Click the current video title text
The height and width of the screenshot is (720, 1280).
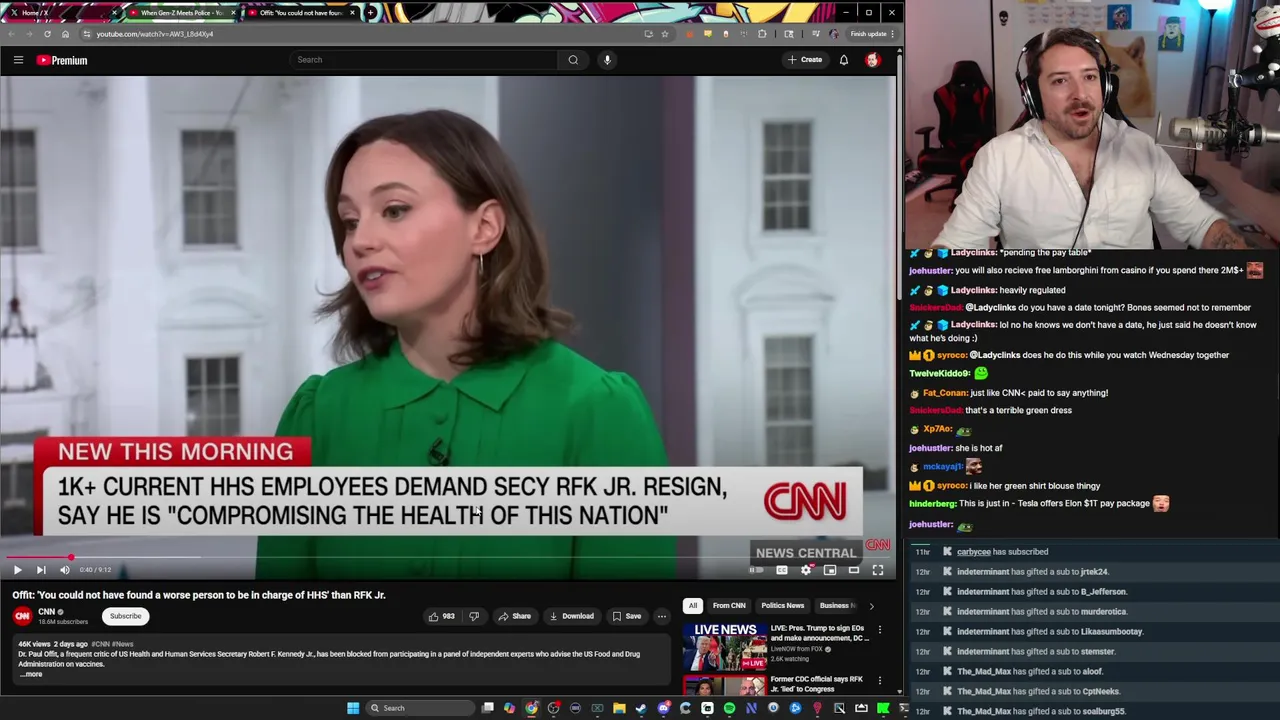tap(199, 595)
